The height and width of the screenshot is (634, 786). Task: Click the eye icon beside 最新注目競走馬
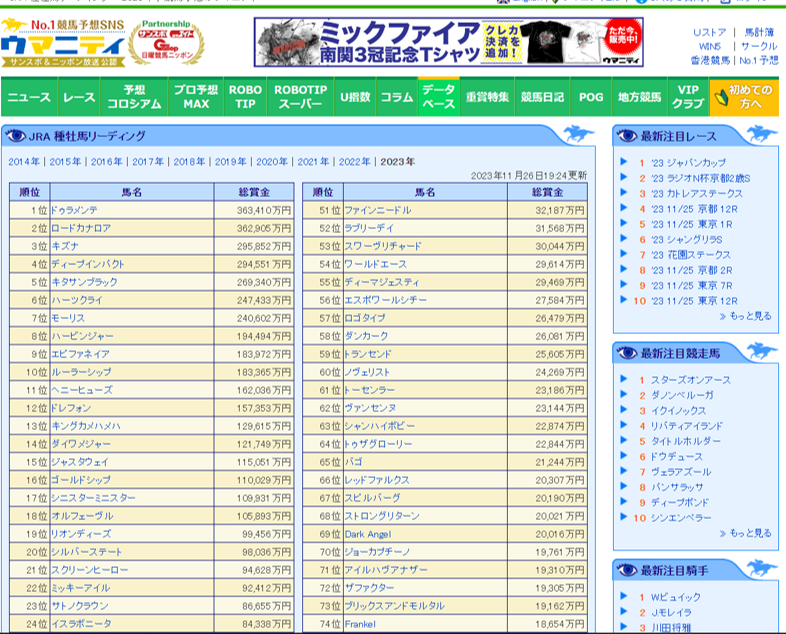[627, 353]
